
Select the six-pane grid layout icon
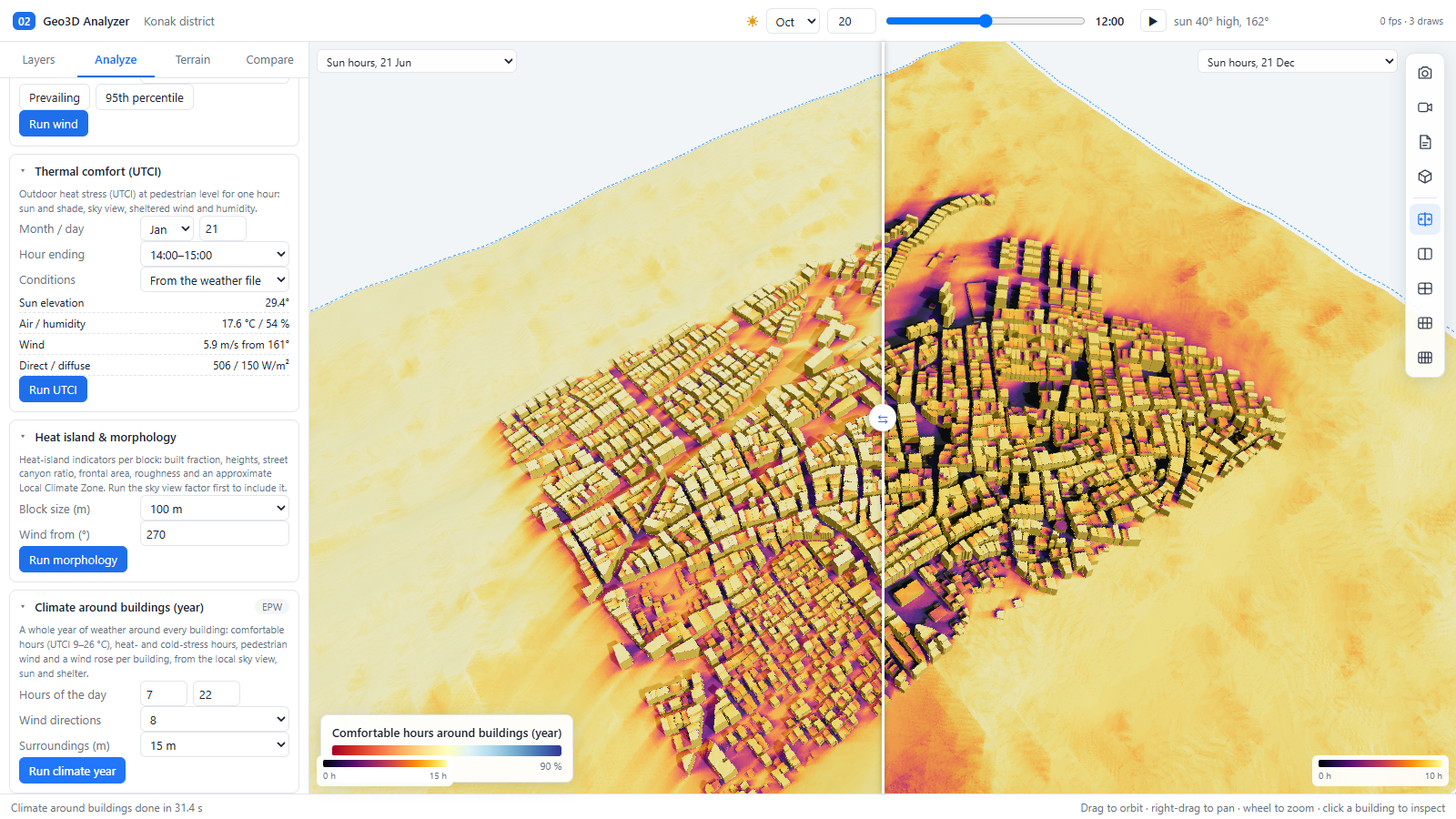click(1425, 323)
